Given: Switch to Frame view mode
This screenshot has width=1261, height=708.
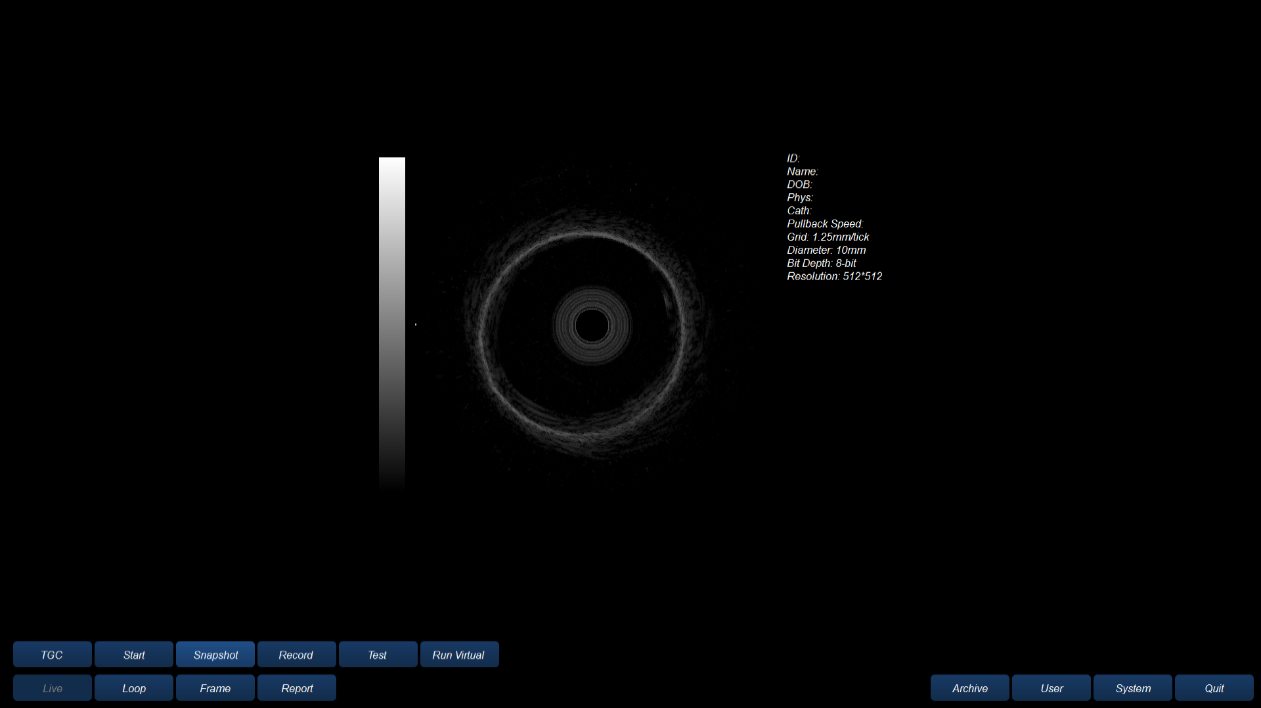Looking at the screenshot, I should (215, 688).
